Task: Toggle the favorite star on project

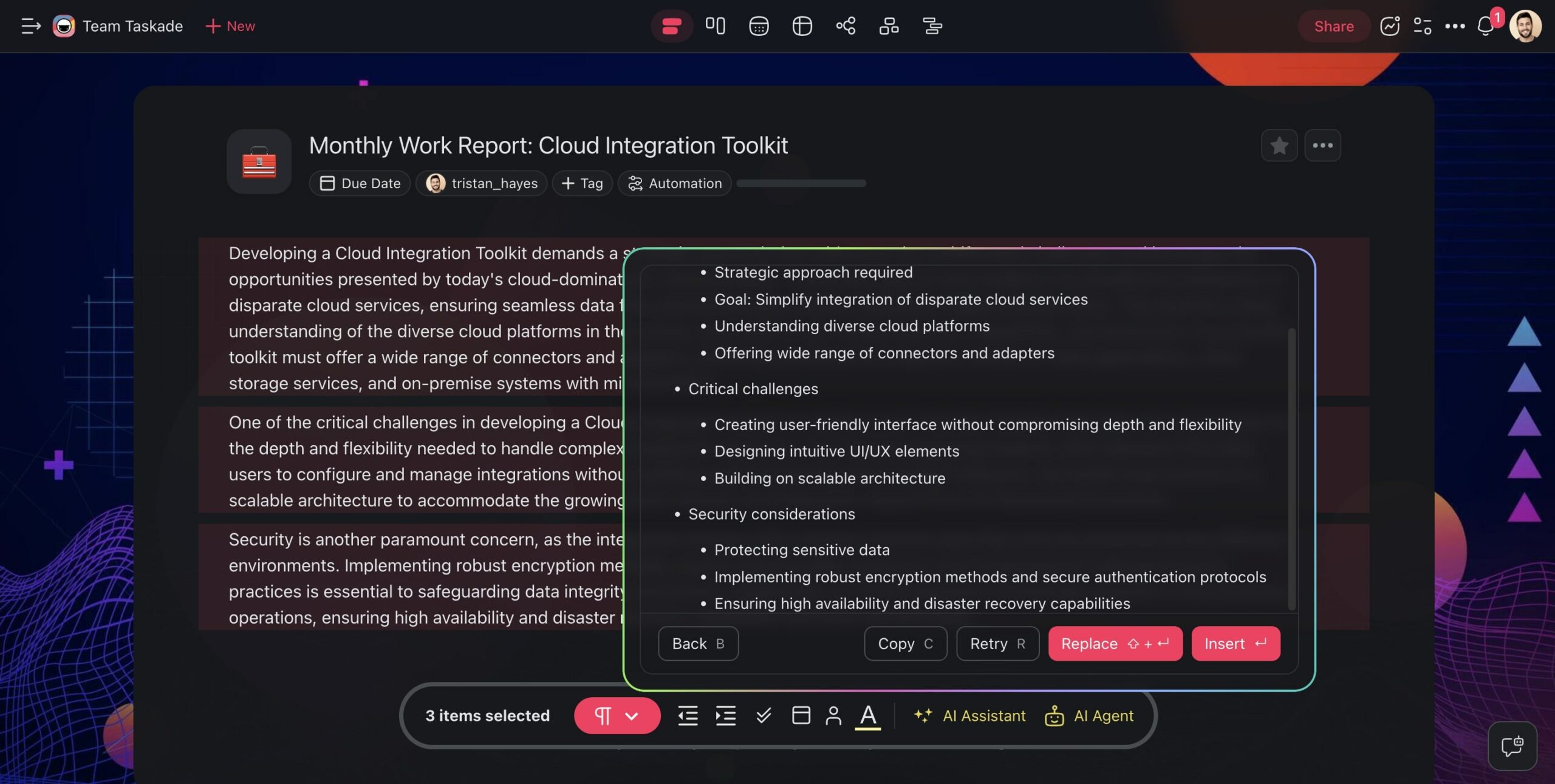Action: [x=1279, y=146]
